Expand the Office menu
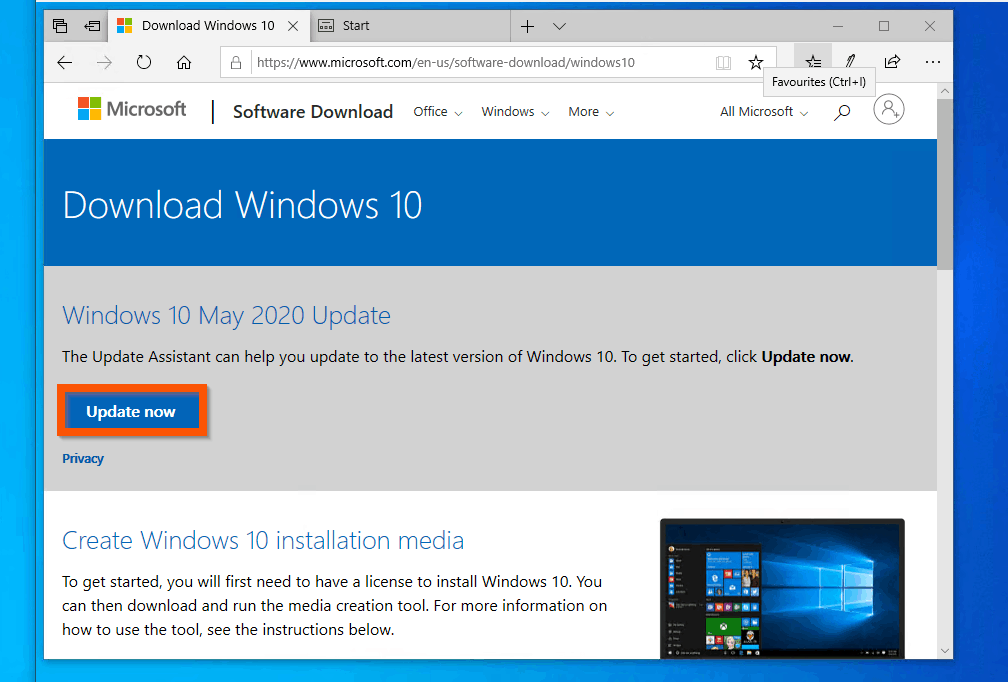 pyautogui.click(x=438, y=112)
